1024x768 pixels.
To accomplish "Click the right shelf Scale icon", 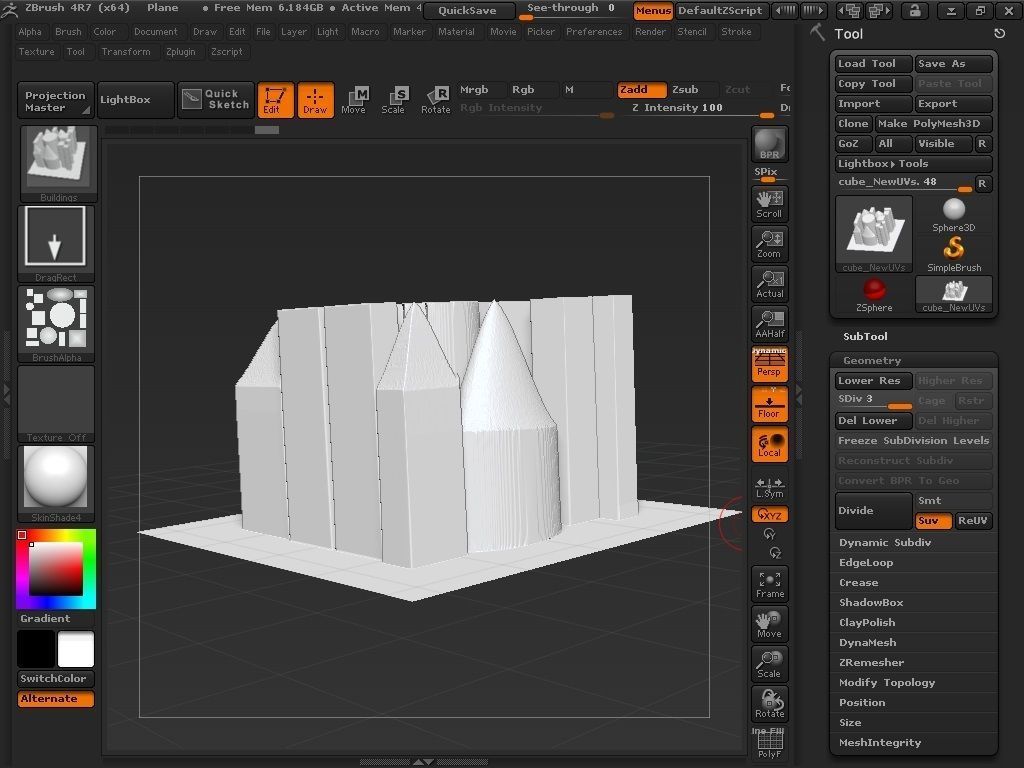I will (x=769, y=664).
